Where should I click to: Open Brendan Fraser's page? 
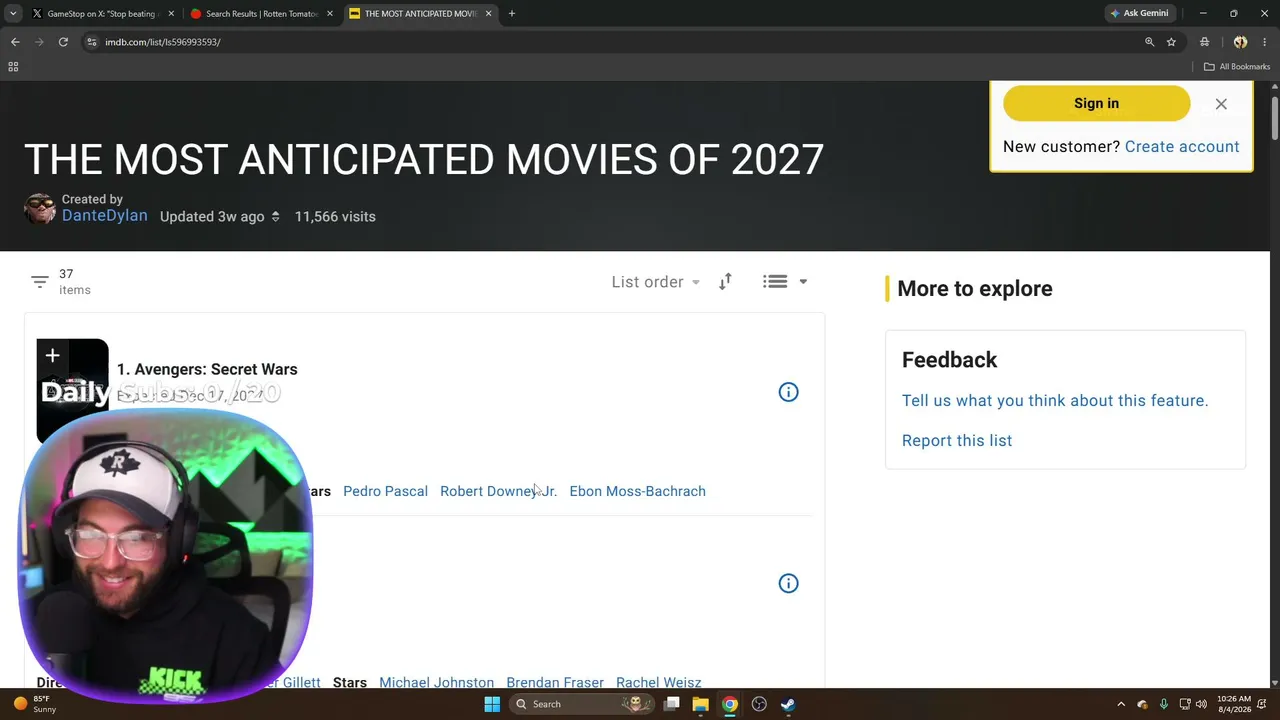pos(555,682)
